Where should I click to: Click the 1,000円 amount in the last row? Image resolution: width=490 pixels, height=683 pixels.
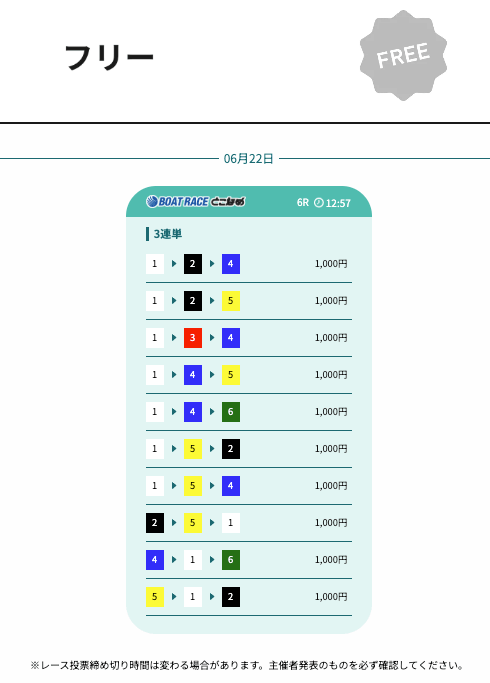pos(331,597)
